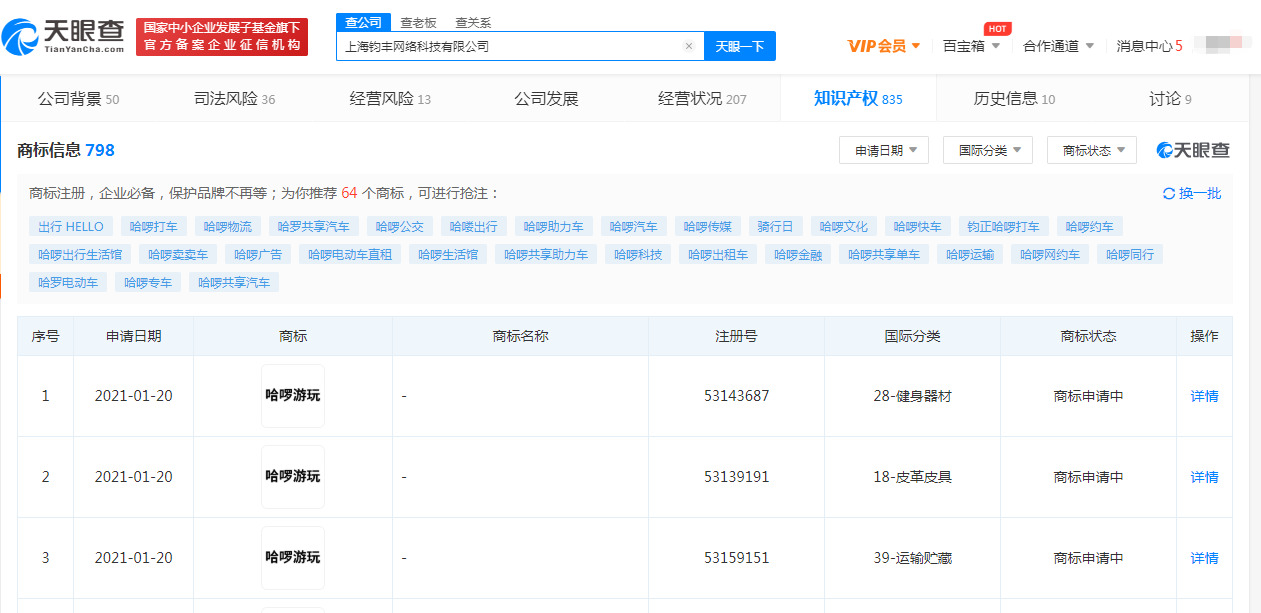Open 详情 for registration 53139191
This screenshot has height=613, width=1261.
tap(1204, 477)
